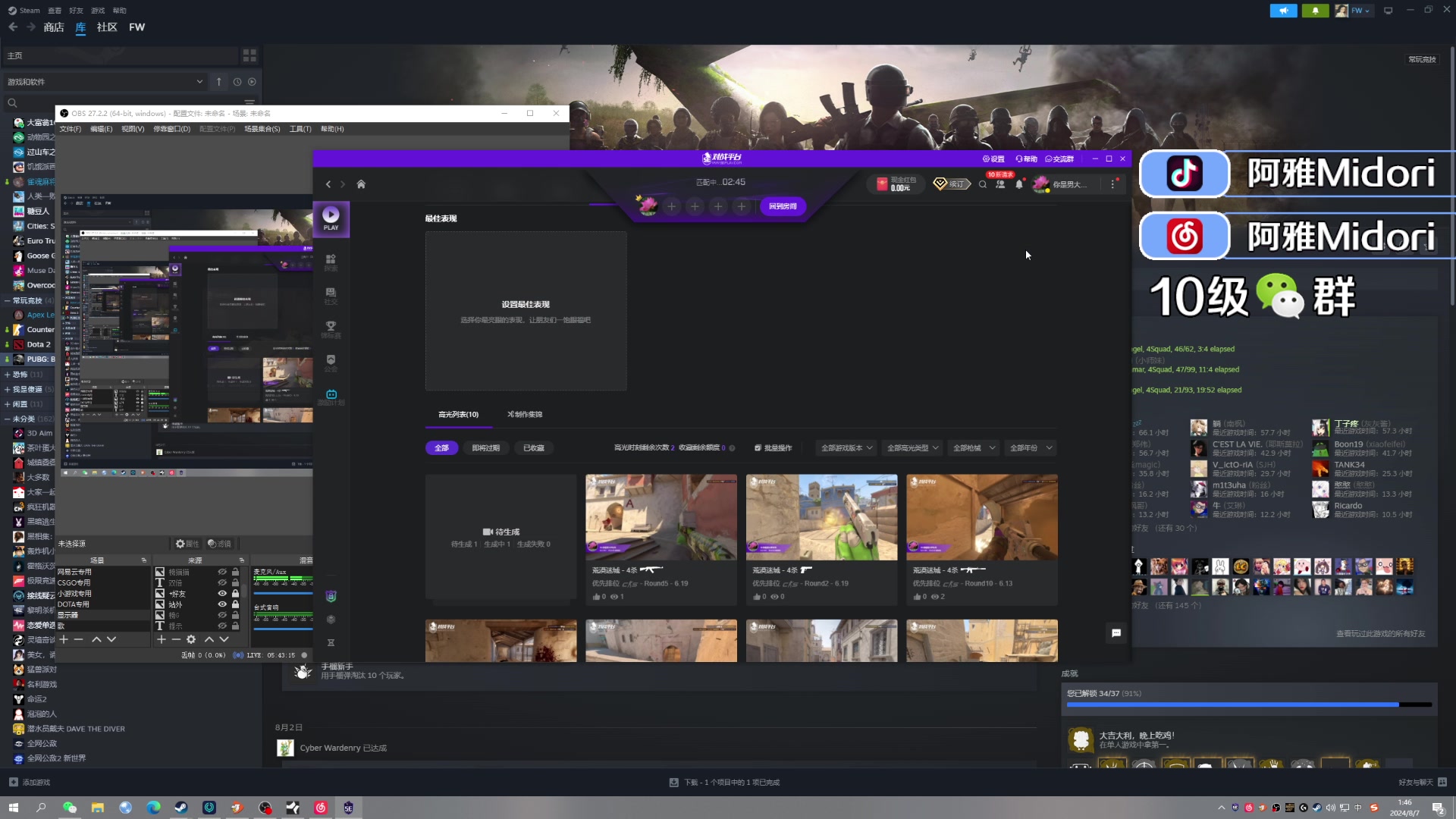Remove the scene with the minus in OBS 场景
This screenshot has width=1456, height=819.
coord(78,639)
